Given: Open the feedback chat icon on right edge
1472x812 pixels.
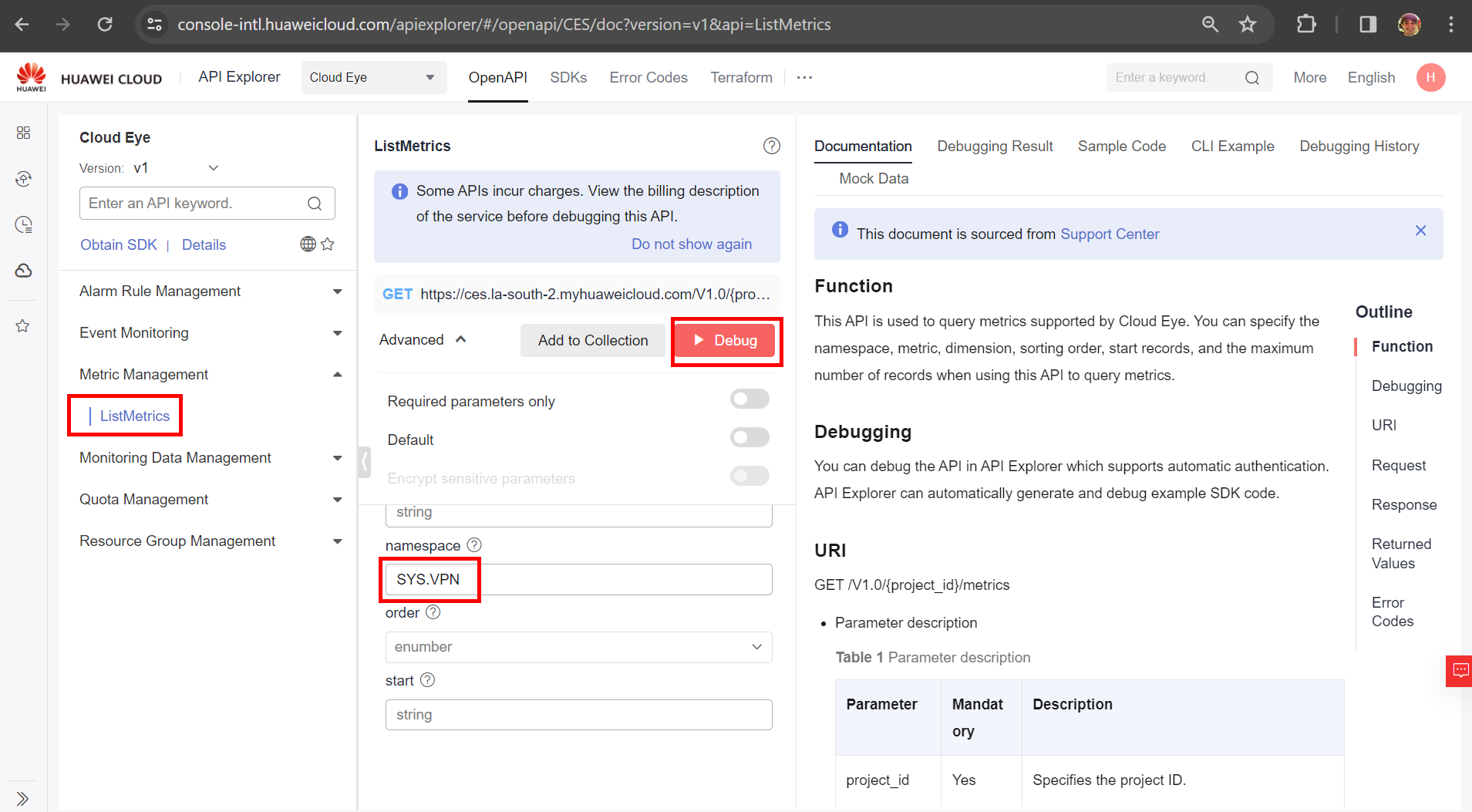Looking at the screenshot, I should coord(1460,671).
